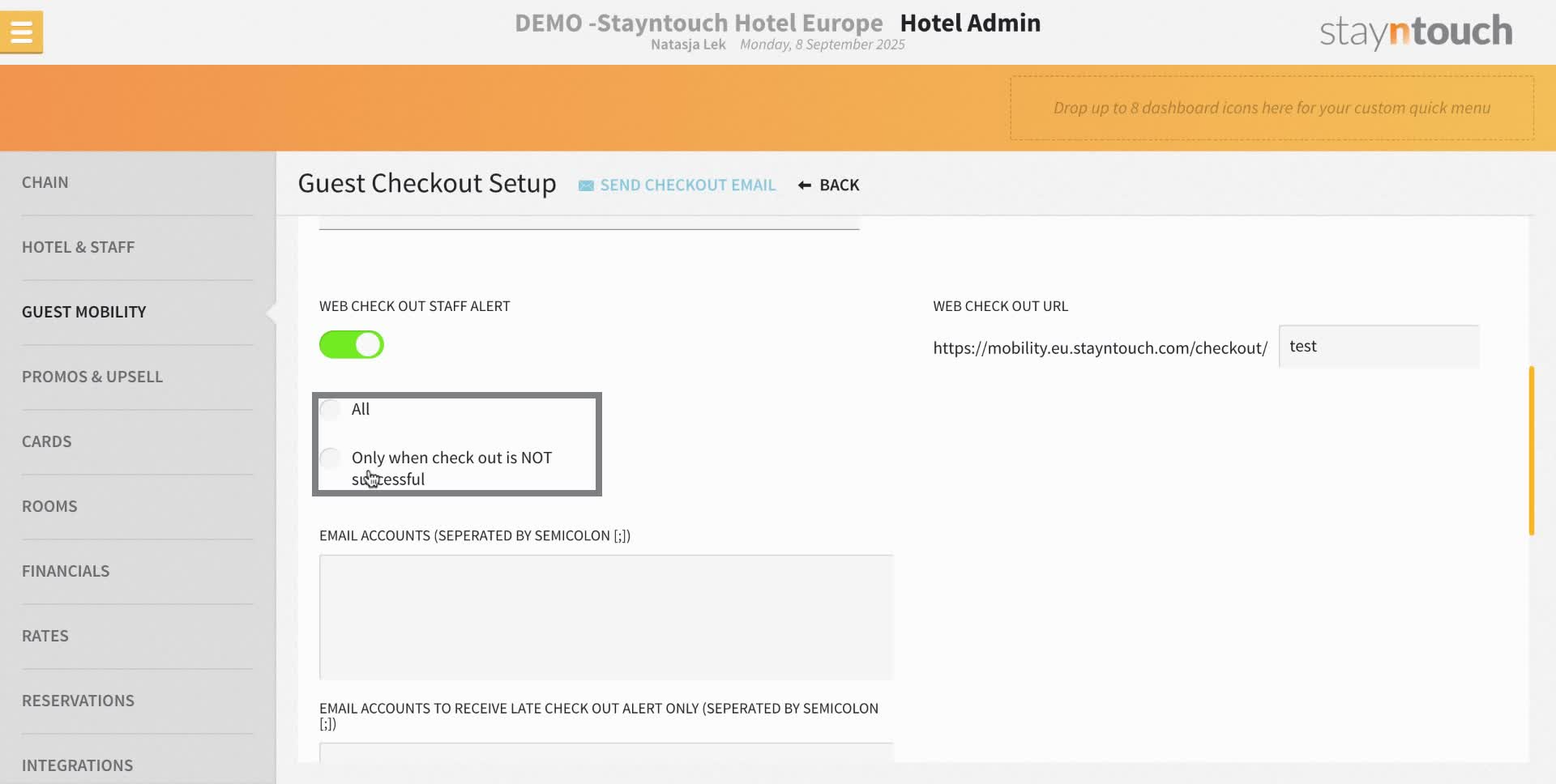Open the Reservations section
This screenshot has width=1556, height=784.
tap(79, 701)
